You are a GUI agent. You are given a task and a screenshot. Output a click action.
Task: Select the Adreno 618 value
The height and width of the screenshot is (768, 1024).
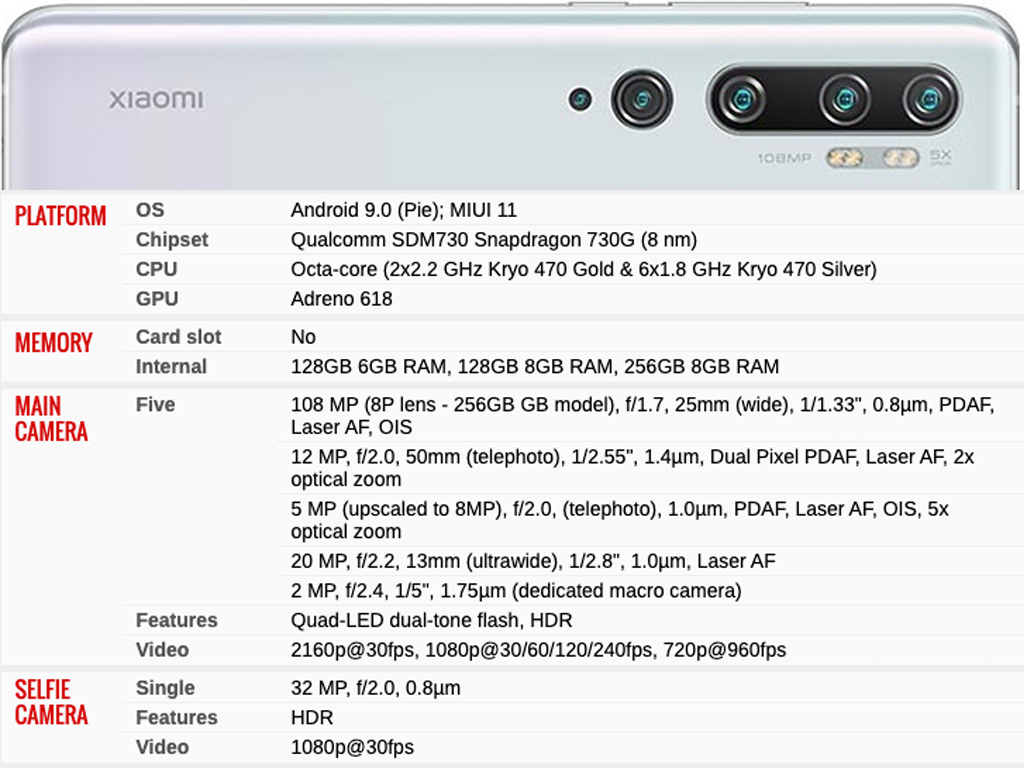coord(342,298)
